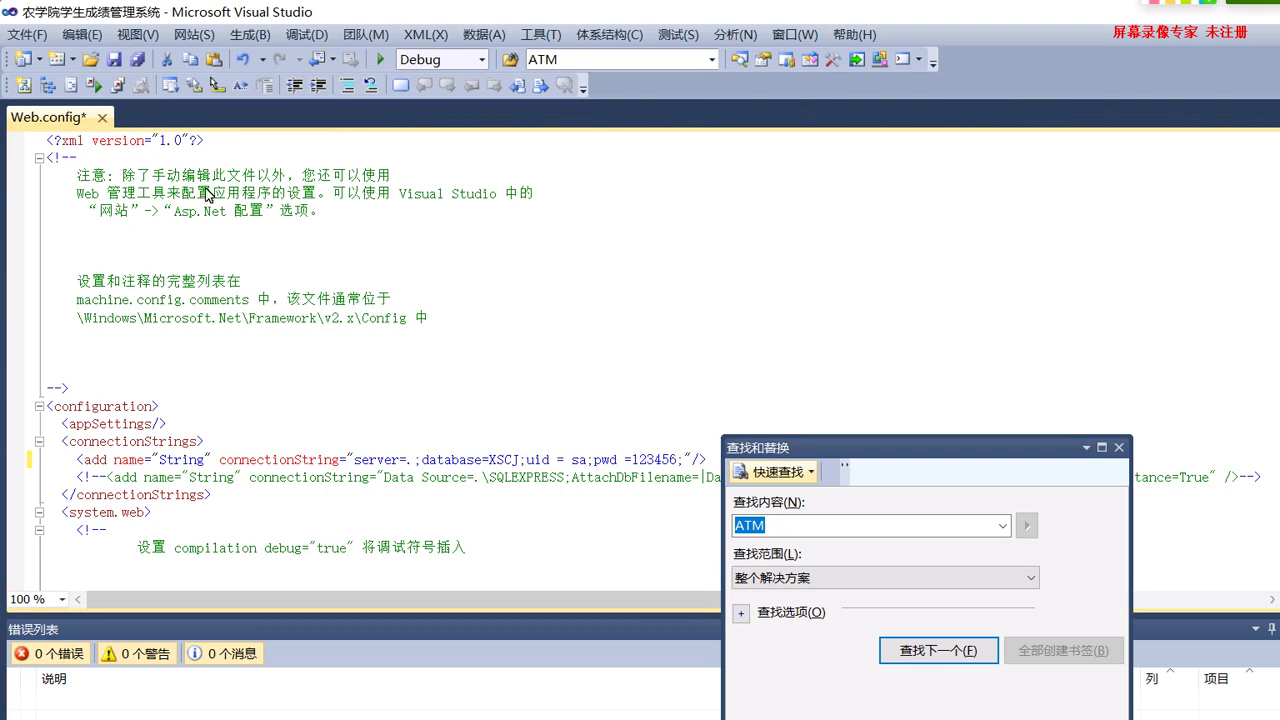Click the Paste clipboard icon
The image size is (1280, 720).
213,60
